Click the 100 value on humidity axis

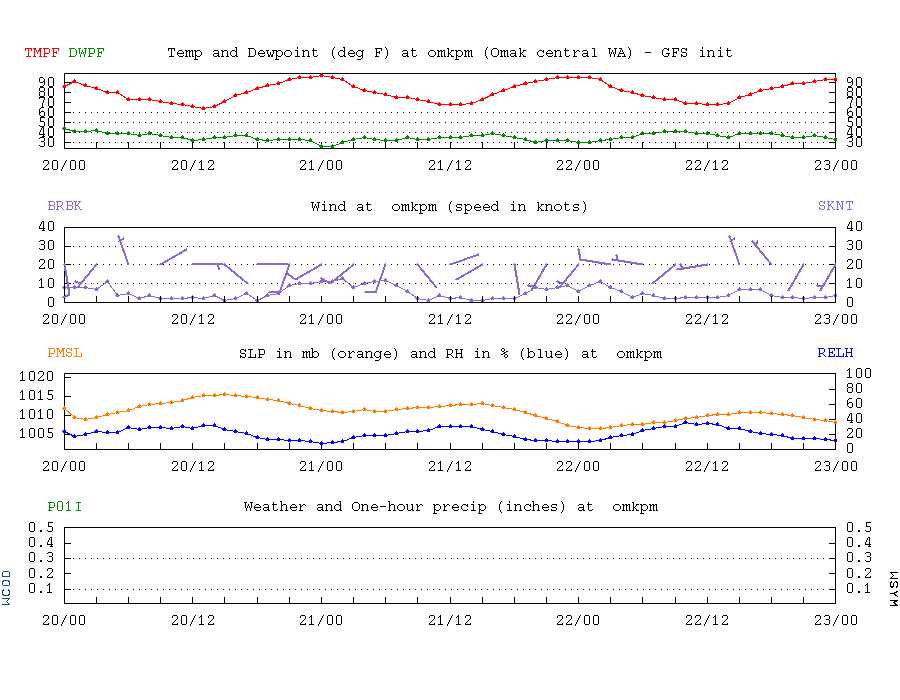click(859, 374)
